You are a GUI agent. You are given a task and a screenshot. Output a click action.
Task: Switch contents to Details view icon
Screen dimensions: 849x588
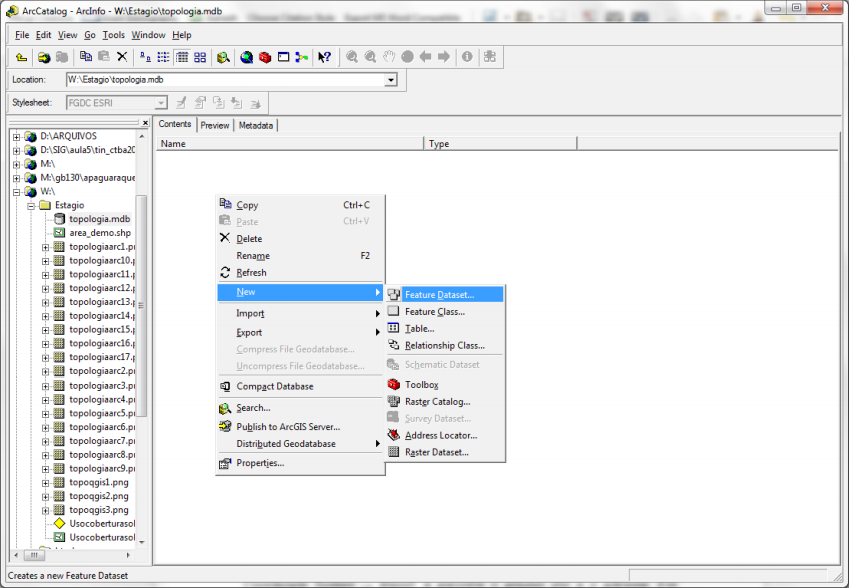pos(182,57)
